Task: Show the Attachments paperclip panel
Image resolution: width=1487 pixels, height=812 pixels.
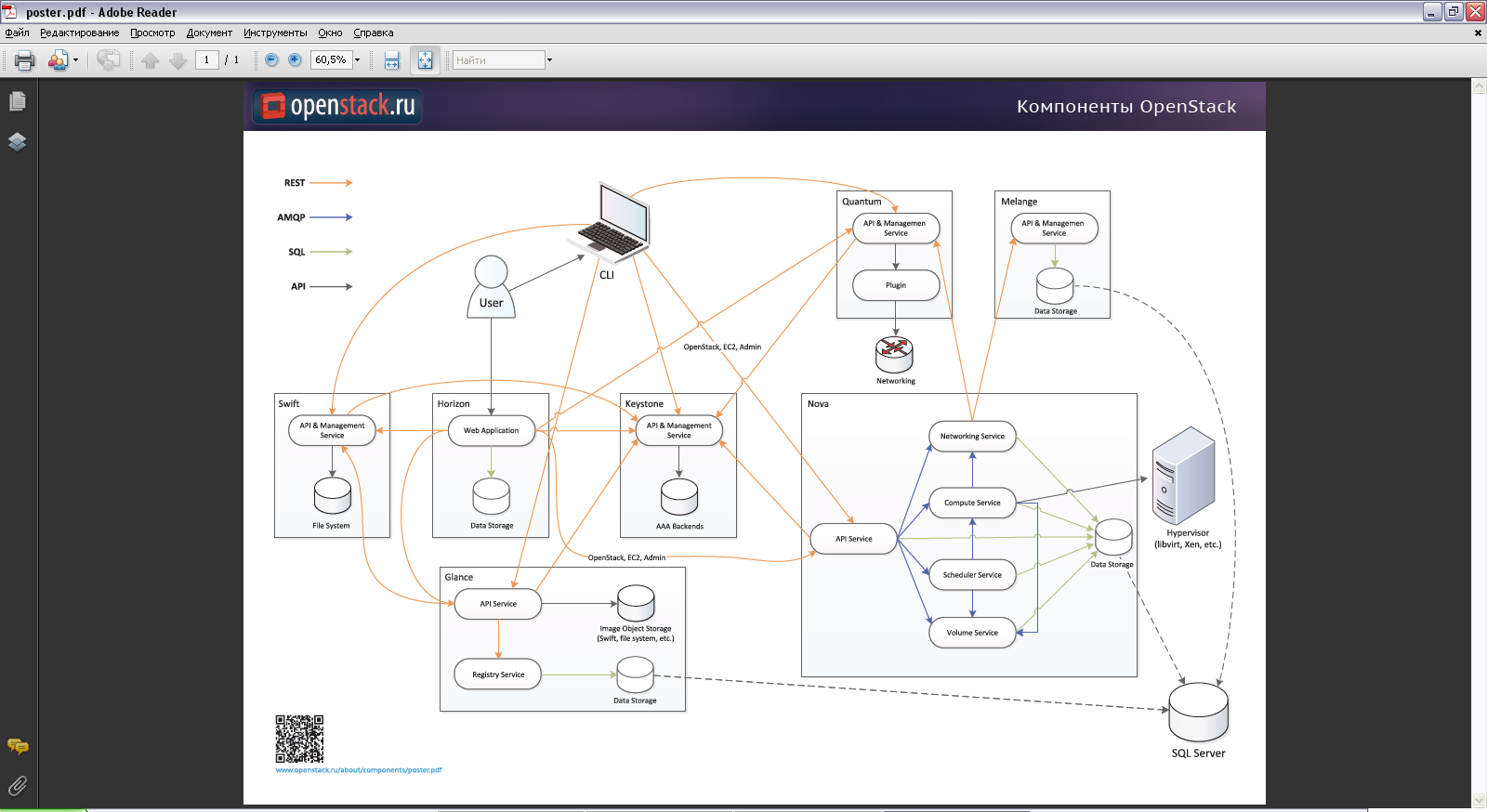Action: (x=17, y=786)
